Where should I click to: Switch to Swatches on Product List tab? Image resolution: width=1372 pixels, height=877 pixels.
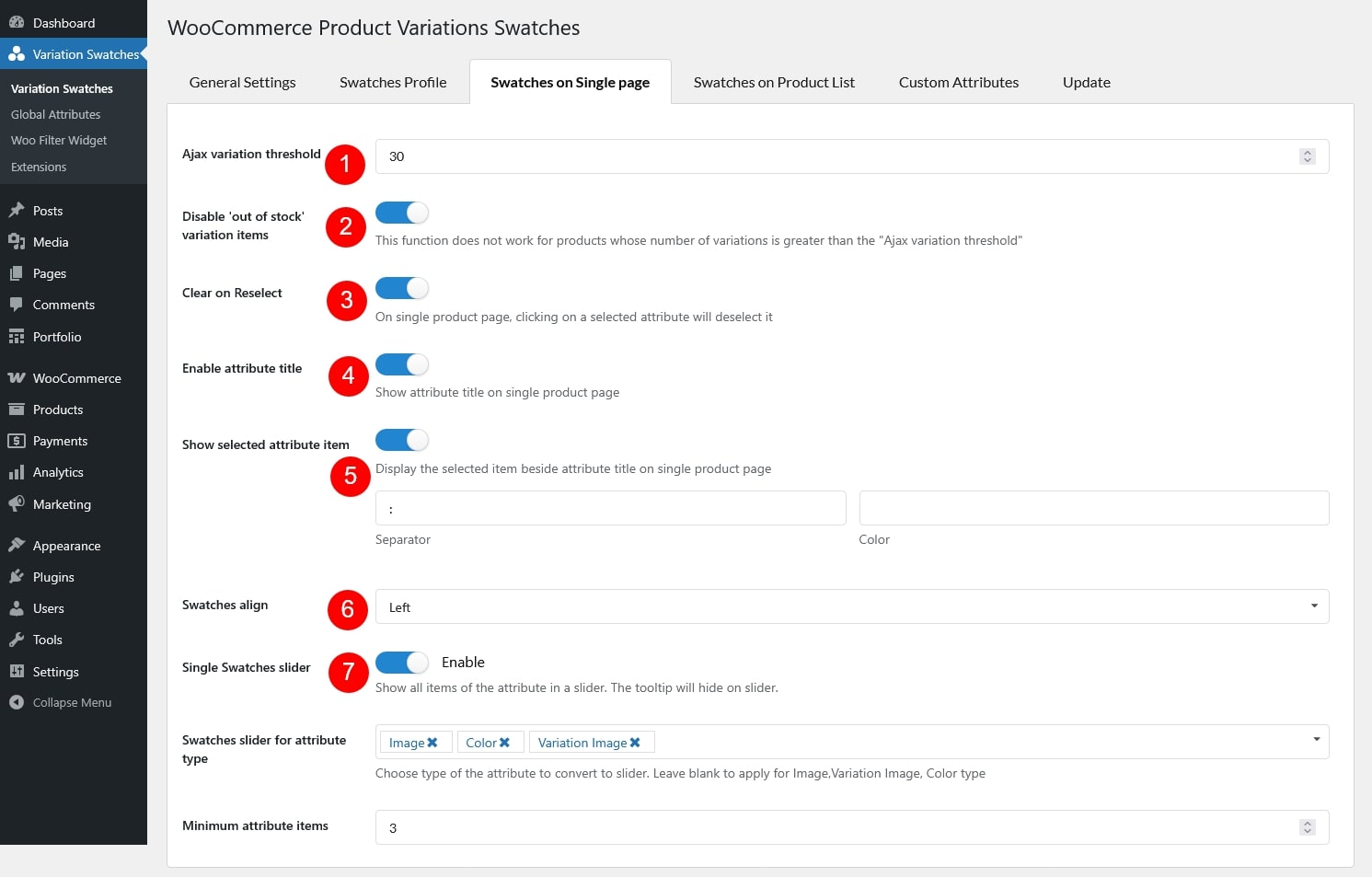pos(774,83)
